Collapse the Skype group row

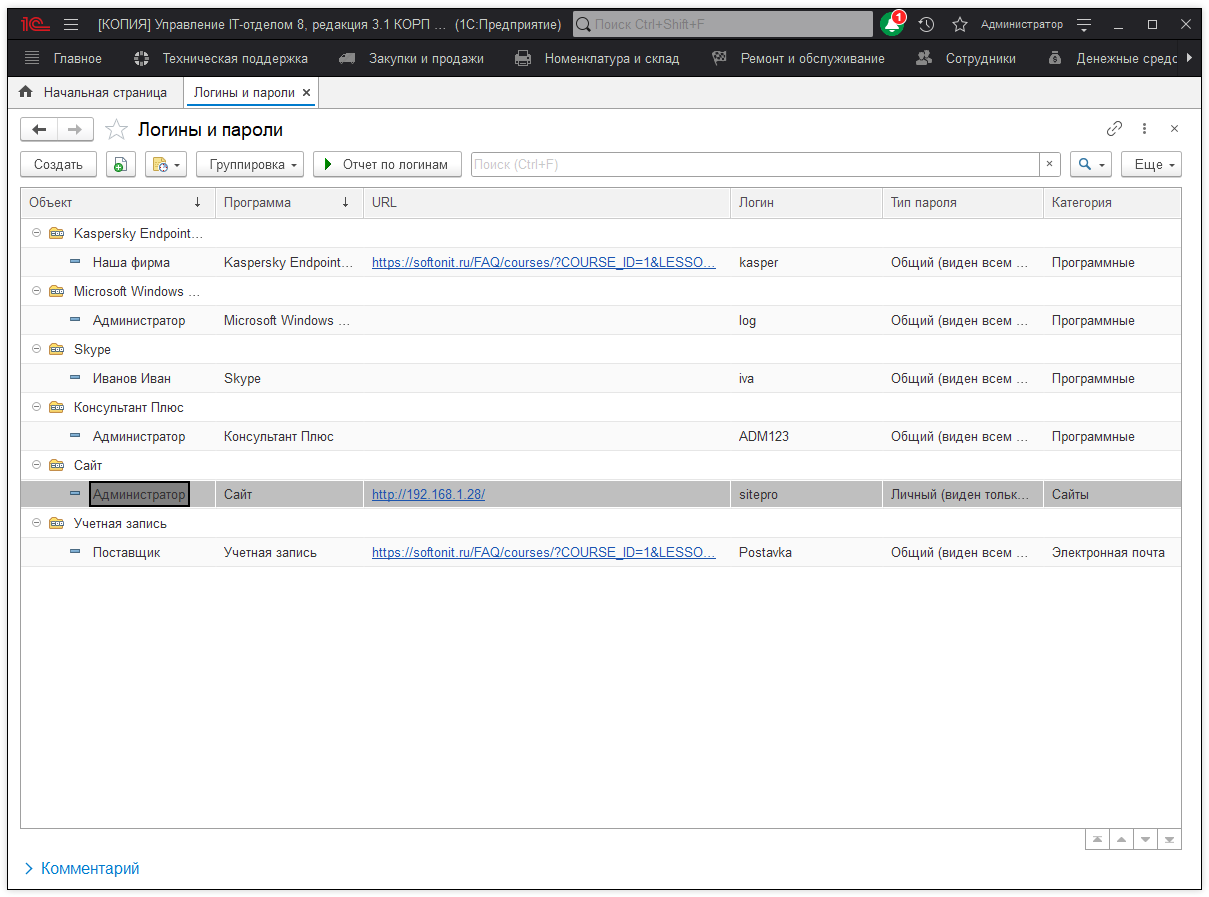(x=37, y=350)
